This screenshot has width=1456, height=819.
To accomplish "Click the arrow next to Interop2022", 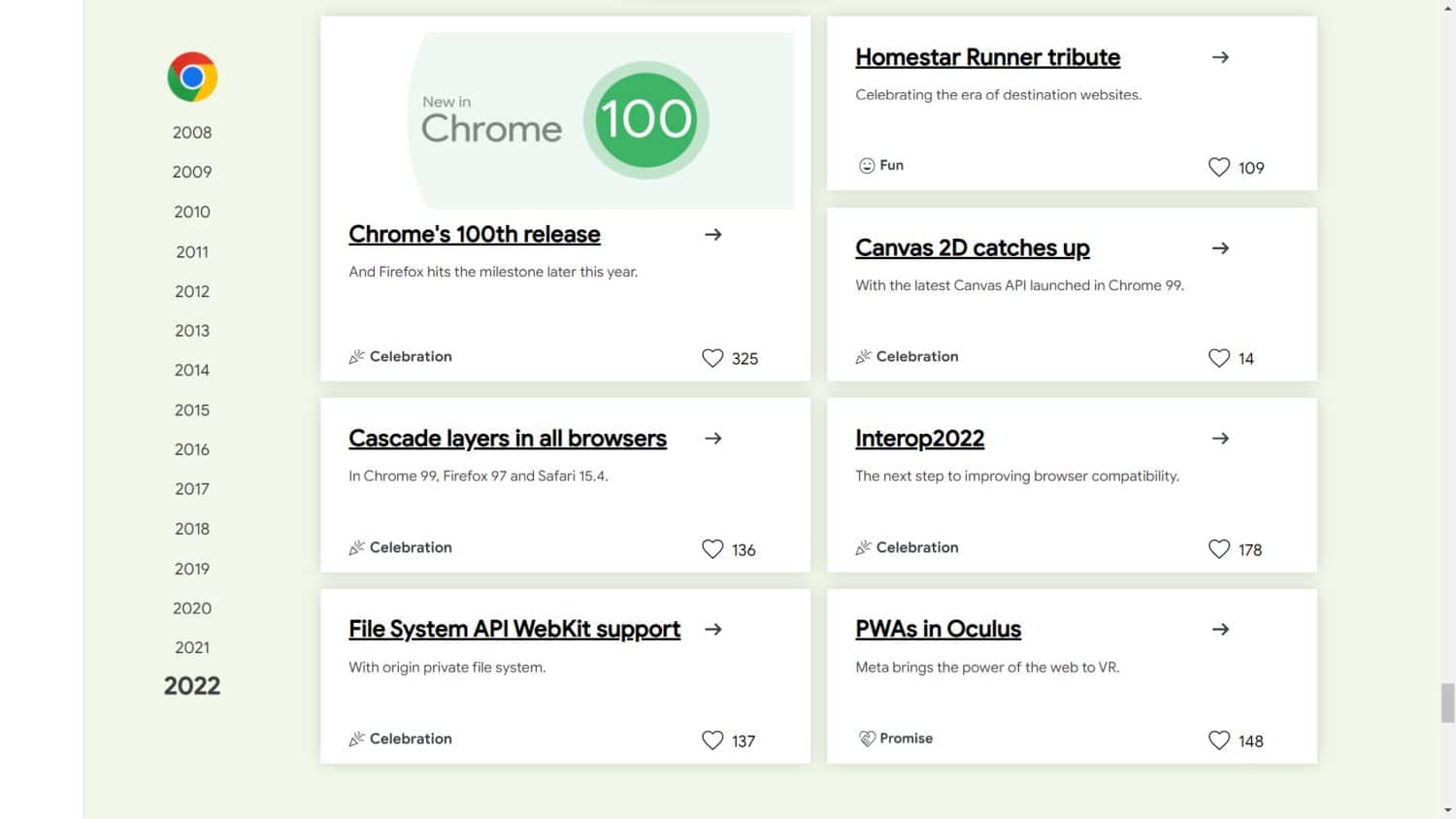I will (x=1220, y=439).
